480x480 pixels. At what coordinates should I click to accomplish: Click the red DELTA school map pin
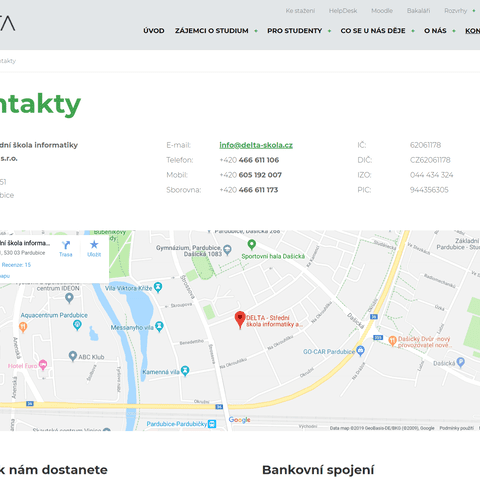[240, 319]
